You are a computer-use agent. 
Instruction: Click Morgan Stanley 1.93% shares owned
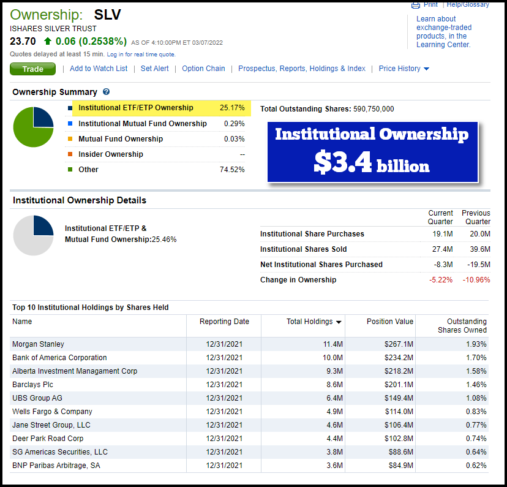(x=476, y=344)
